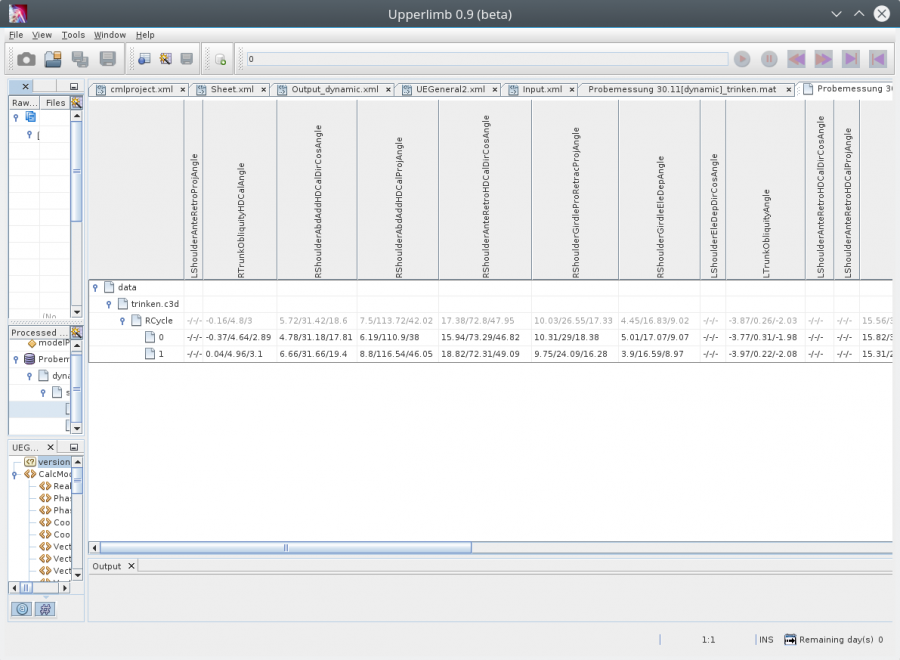Collapse the RCycle tree node

[x=122, y=321]
